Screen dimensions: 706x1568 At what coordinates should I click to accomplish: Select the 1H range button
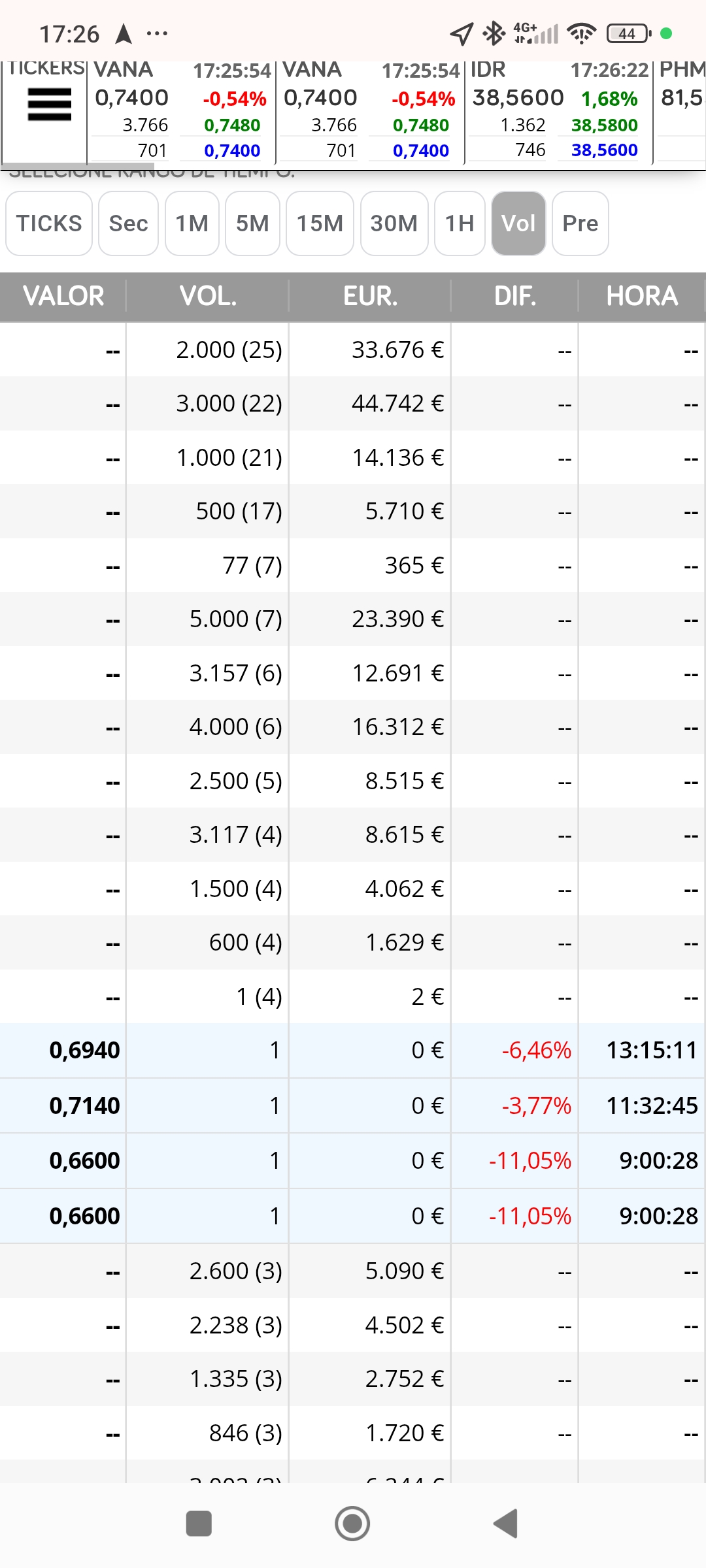pyautogui.click(x=460, y=223)
